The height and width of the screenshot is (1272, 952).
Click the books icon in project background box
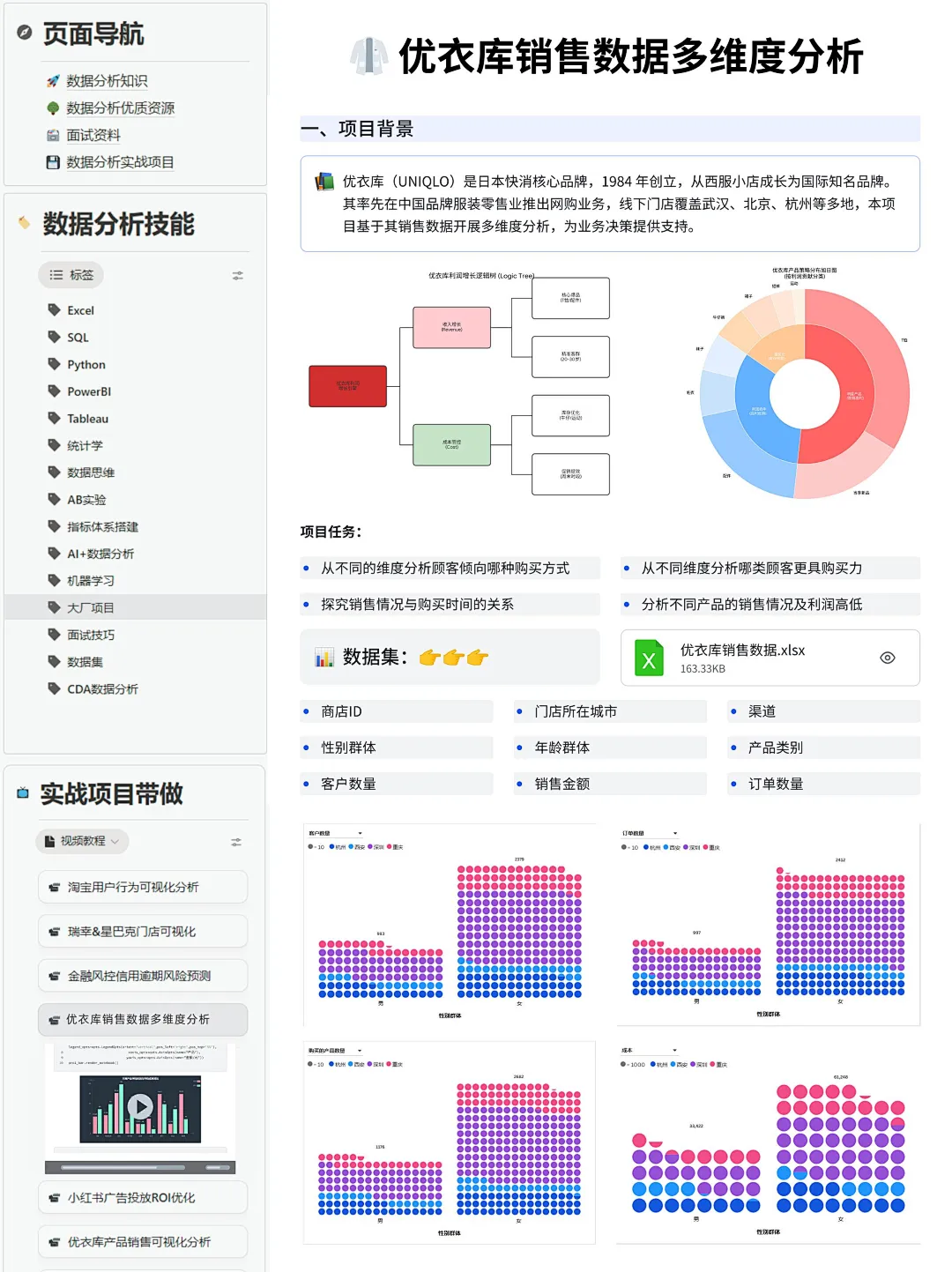324,182
